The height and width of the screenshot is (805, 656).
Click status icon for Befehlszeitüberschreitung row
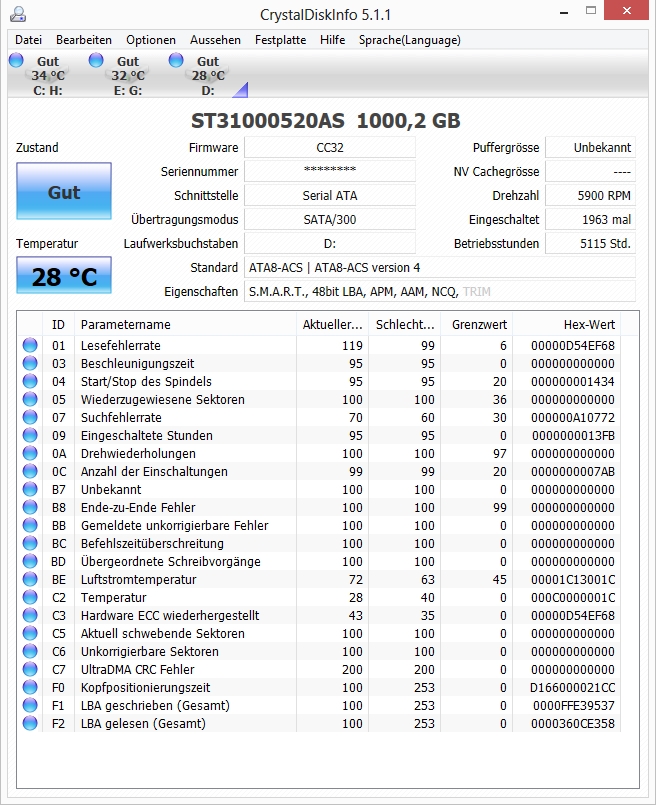point(30,543)
